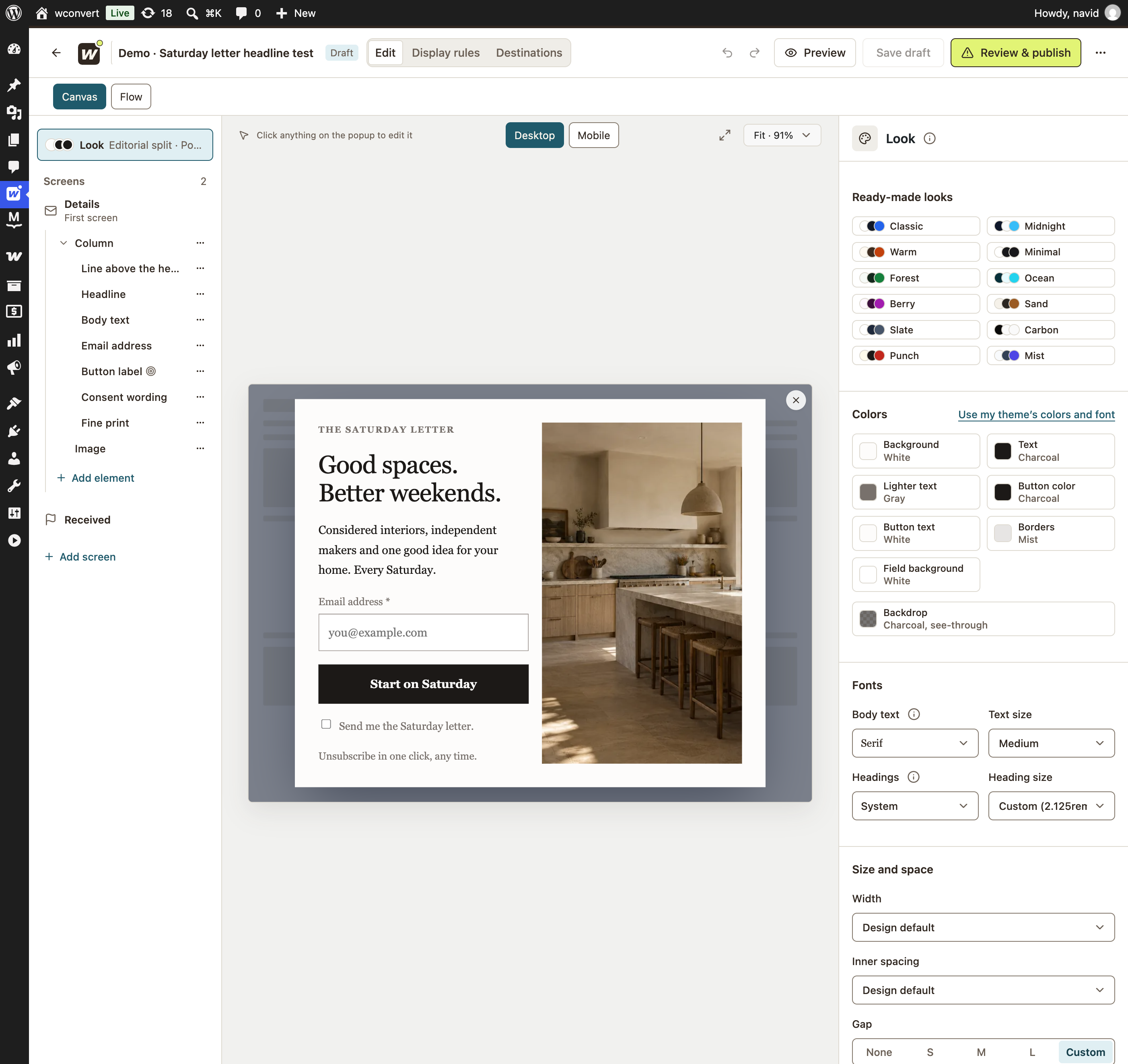Close the popup preview with X
Screen dimensions: 1128x1064
tap(795, 400)
